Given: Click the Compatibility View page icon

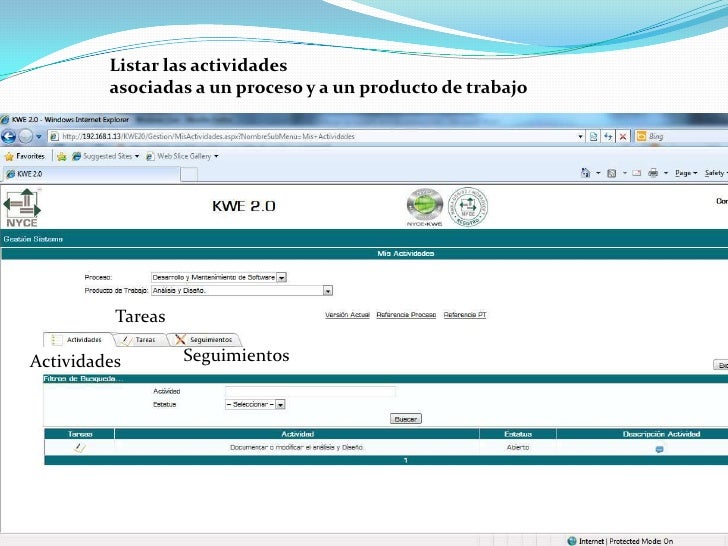Looking at the screenshot, I should pyautogui.click(x=593, y=136).
